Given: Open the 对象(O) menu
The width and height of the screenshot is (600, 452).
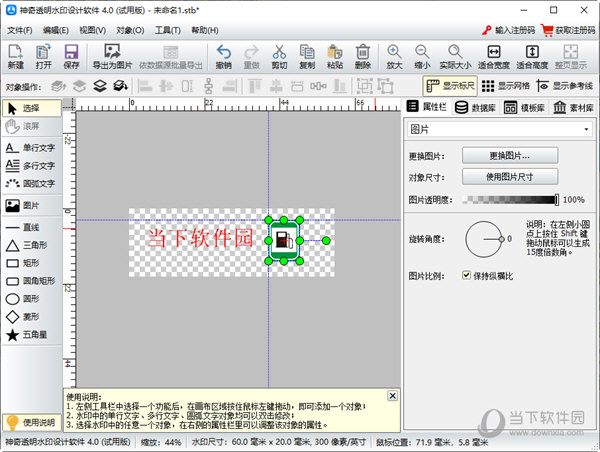Looking at the screenshot, I should click(x=130, y=30).
